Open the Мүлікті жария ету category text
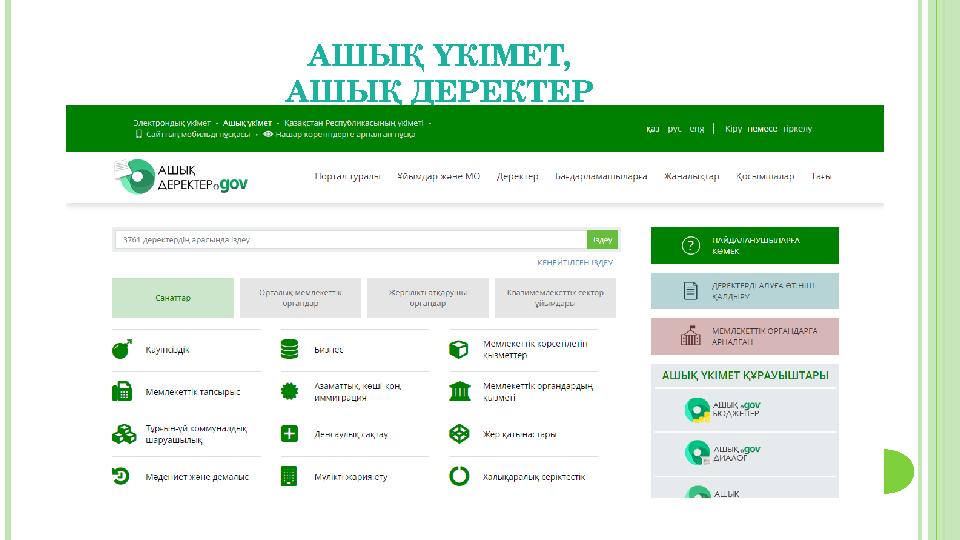The height and width of the screenshot is (540, 960). tap(351, 476)
